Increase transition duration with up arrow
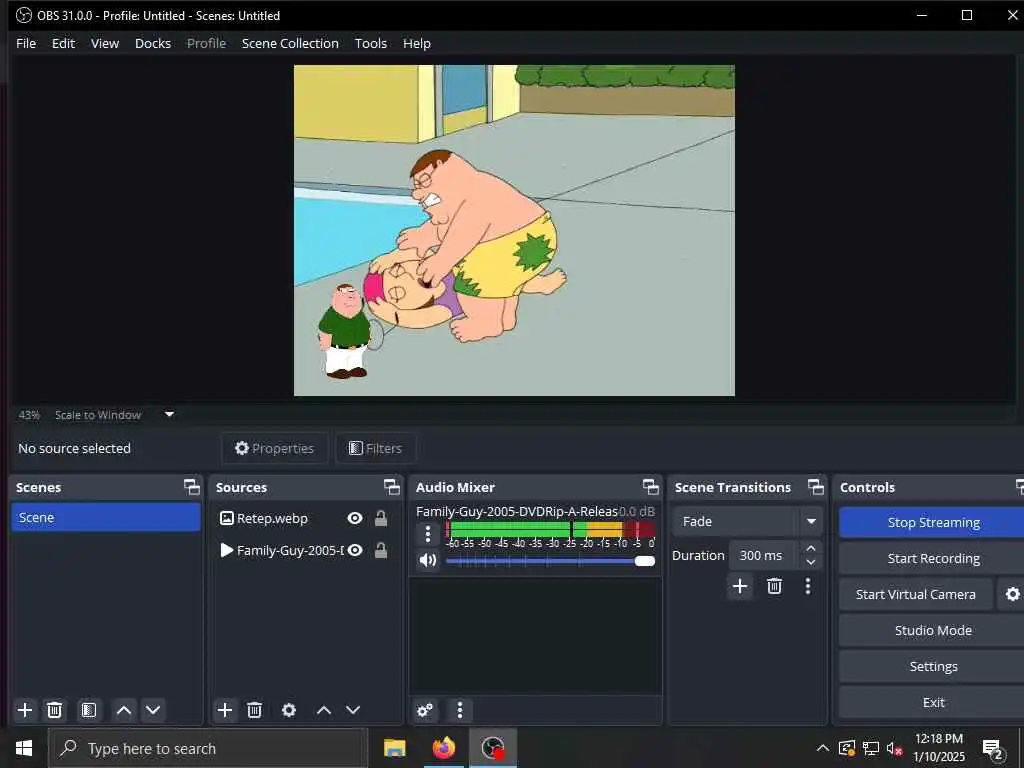 click(x=810, y=549)
